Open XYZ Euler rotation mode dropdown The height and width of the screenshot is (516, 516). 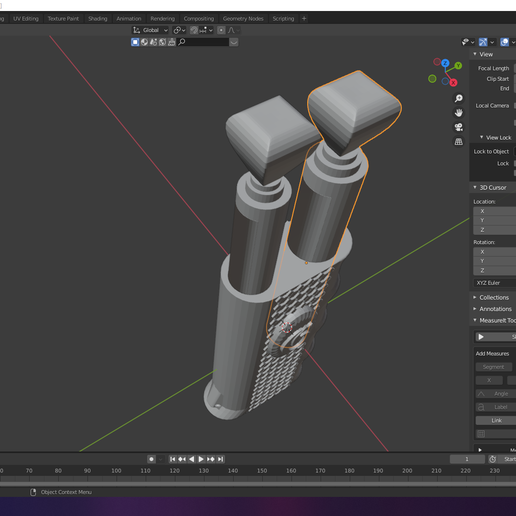[495, 283]
